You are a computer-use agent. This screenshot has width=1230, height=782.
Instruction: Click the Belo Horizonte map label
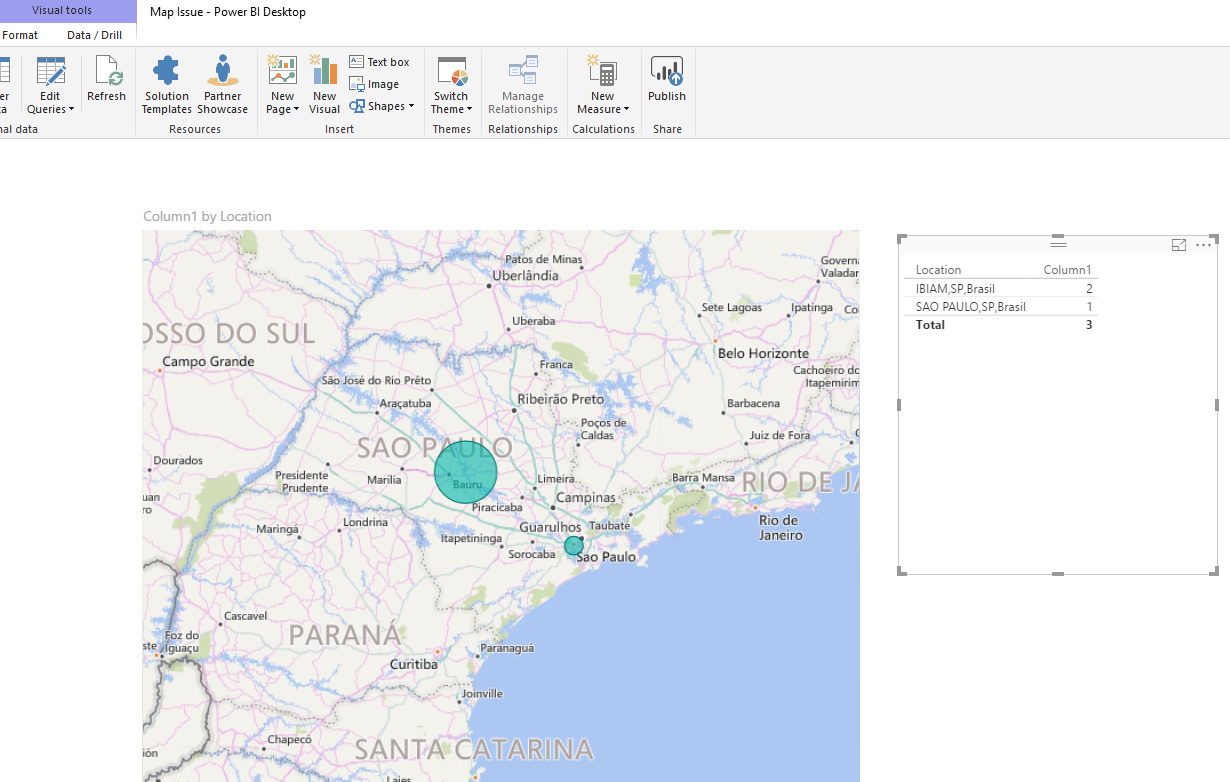point(763,353)
